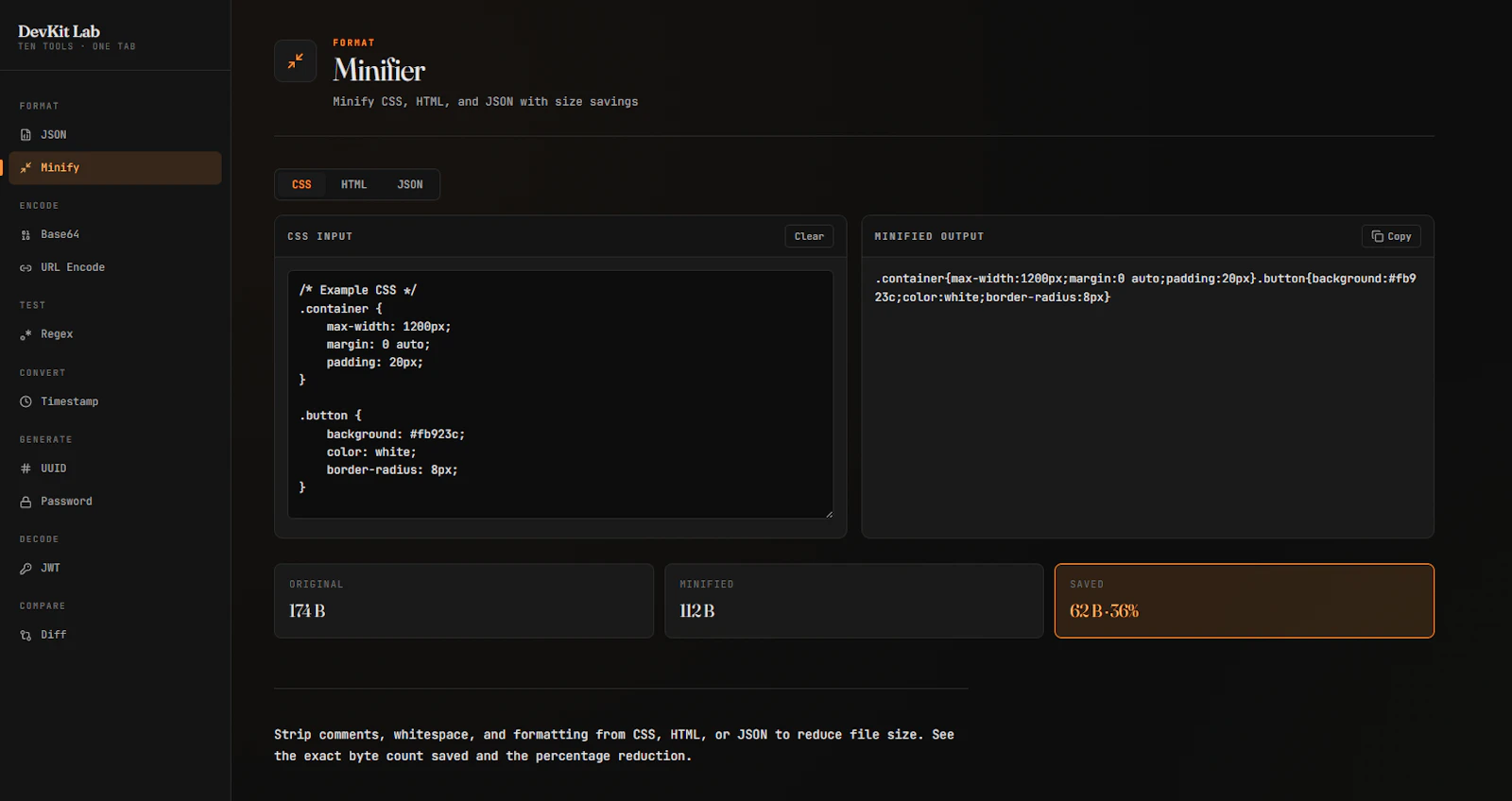Click the Regex asterisk icon
The width and height of the screenshot is (1512, 801).
26,334
